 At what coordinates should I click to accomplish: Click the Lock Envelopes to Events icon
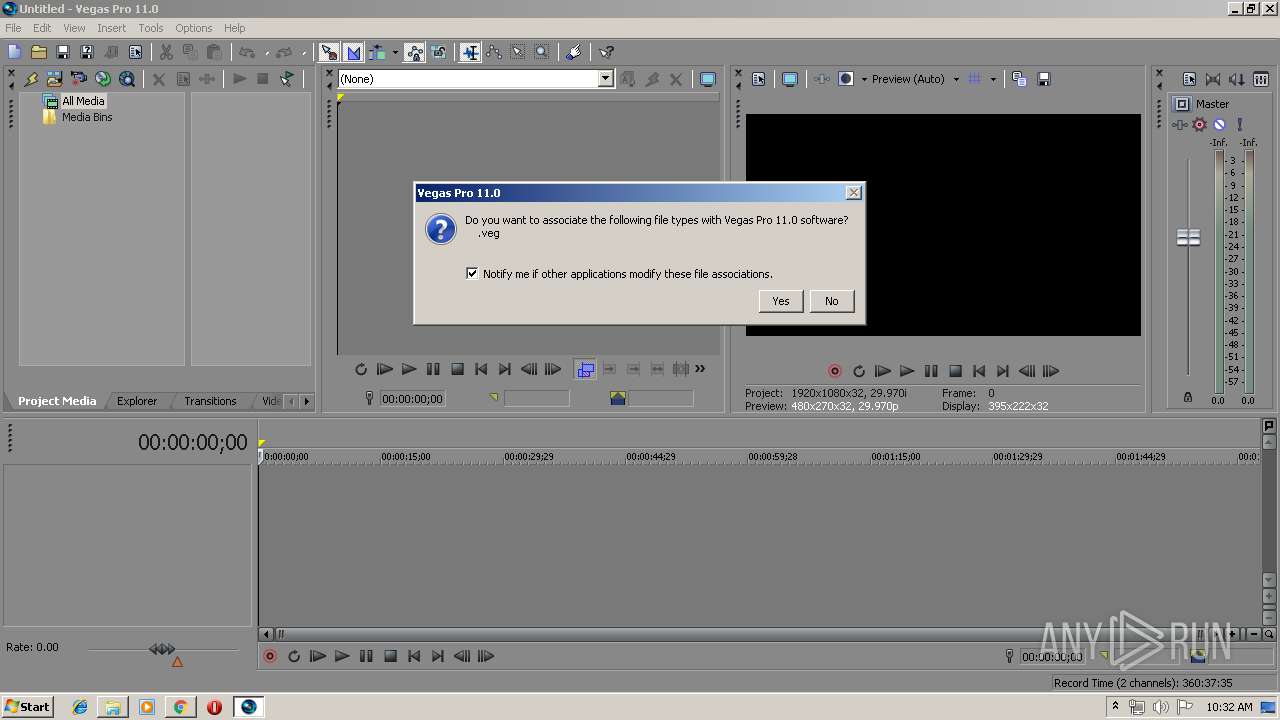coord(414,52)
